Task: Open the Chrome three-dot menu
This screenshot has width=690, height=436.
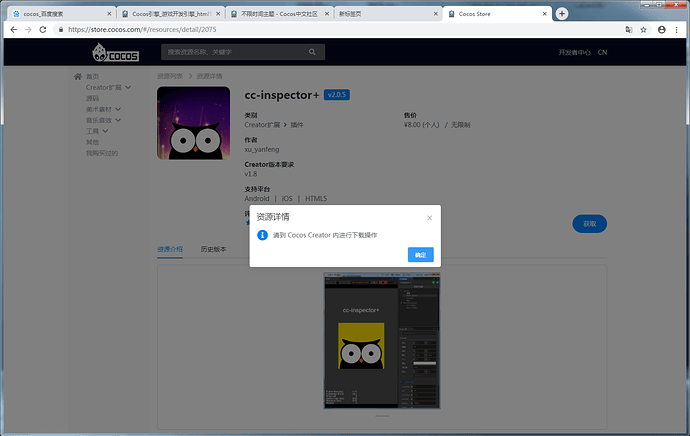Action: (x=676, y=29)
